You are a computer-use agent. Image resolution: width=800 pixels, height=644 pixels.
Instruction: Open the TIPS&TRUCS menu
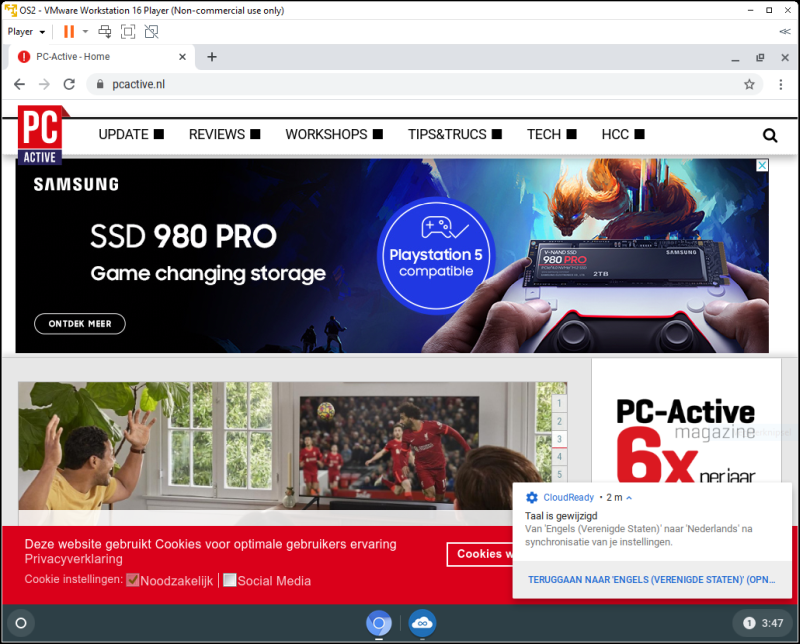(455, 134)
